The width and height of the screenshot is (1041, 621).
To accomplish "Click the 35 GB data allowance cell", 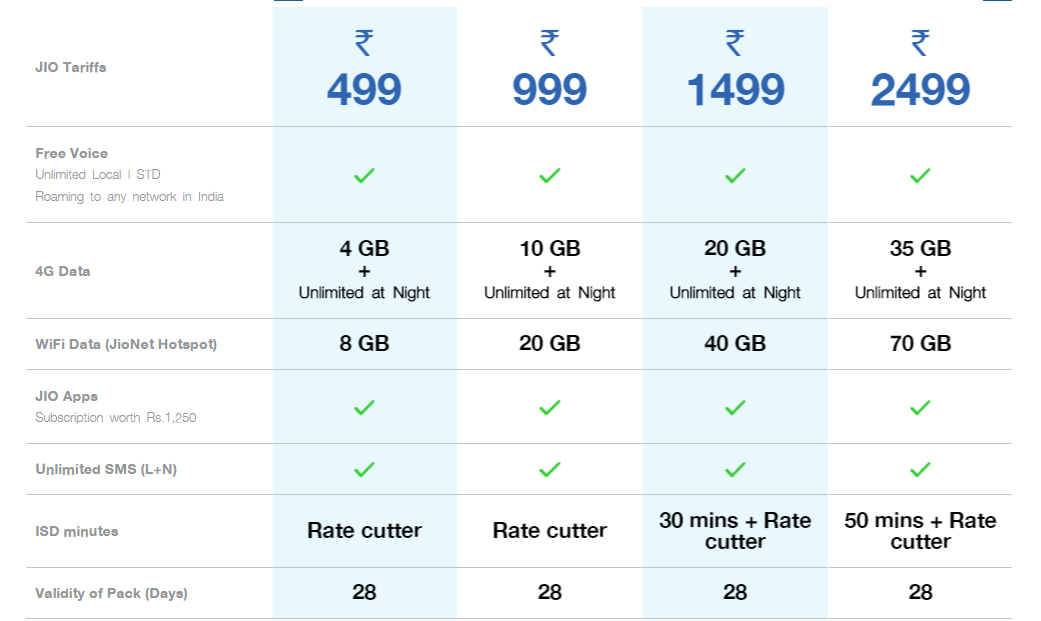I will [920, 249].
